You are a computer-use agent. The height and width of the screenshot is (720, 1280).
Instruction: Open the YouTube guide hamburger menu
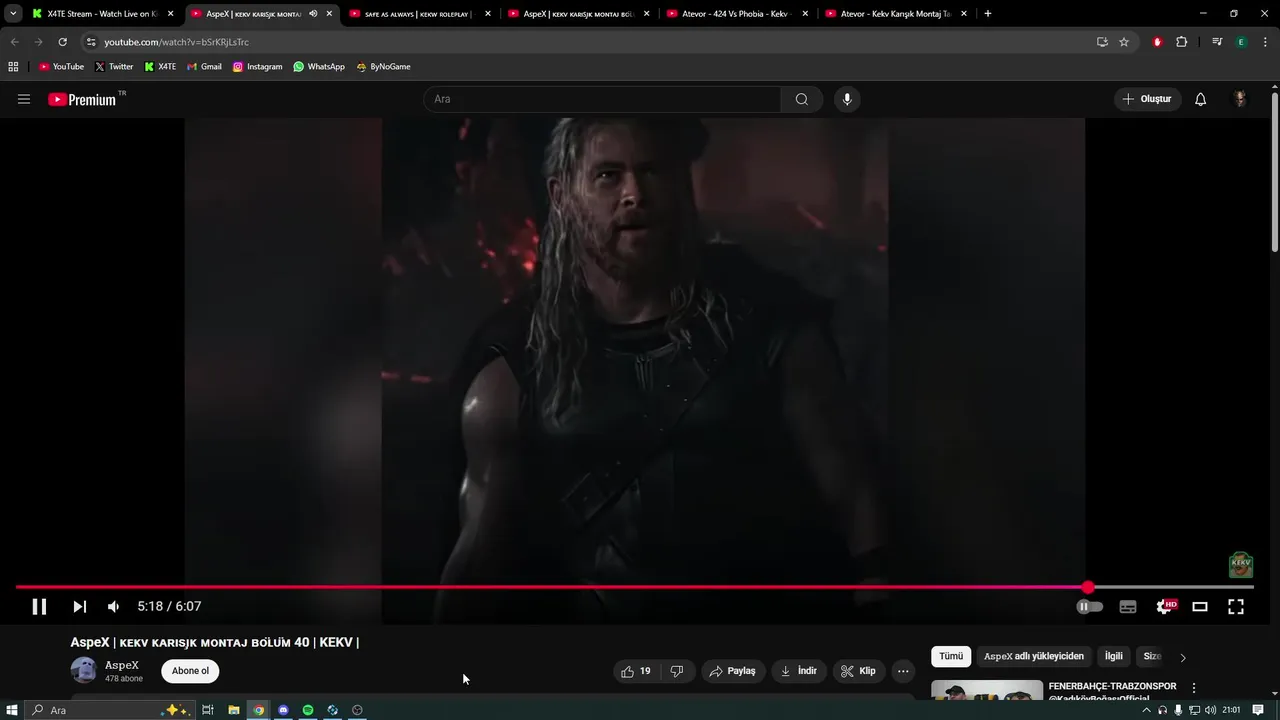[24, 99]
